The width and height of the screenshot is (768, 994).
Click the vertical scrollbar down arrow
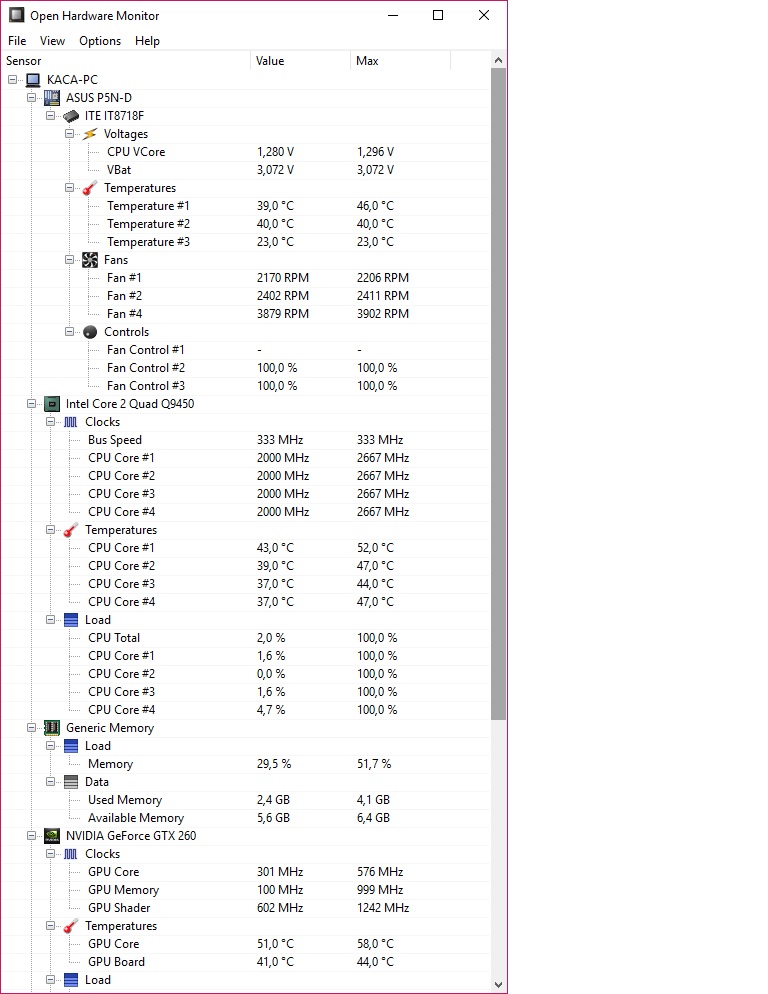499,984
